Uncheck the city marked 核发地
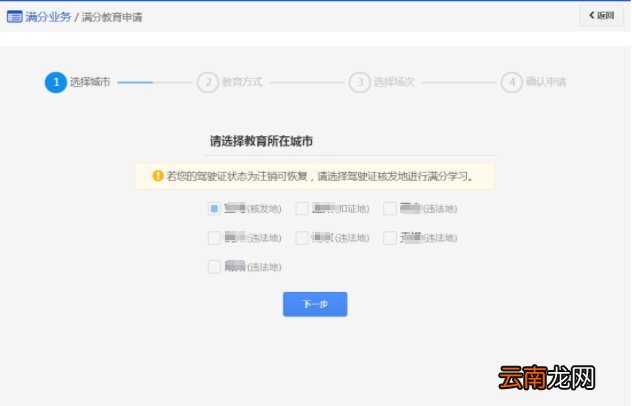The height and width of the screenshot is (406, 632). tap(214, 208)
